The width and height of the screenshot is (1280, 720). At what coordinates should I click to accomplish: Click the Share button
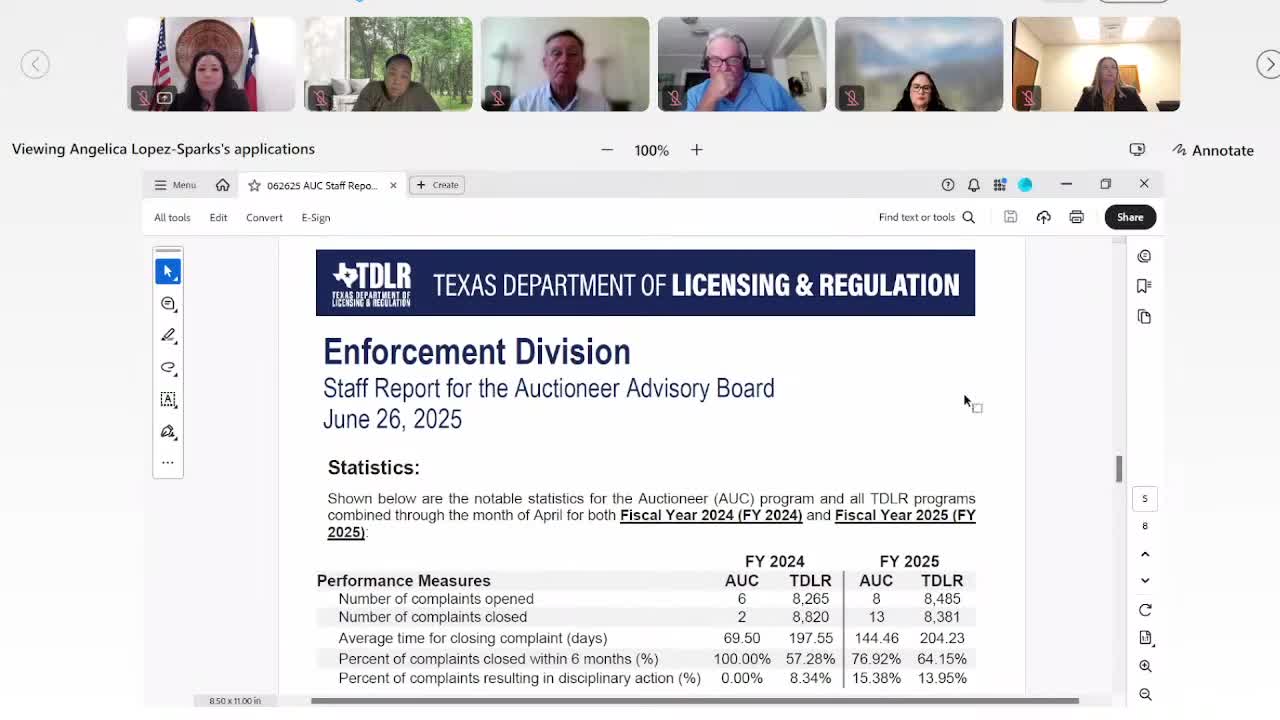pos(1130,216)
